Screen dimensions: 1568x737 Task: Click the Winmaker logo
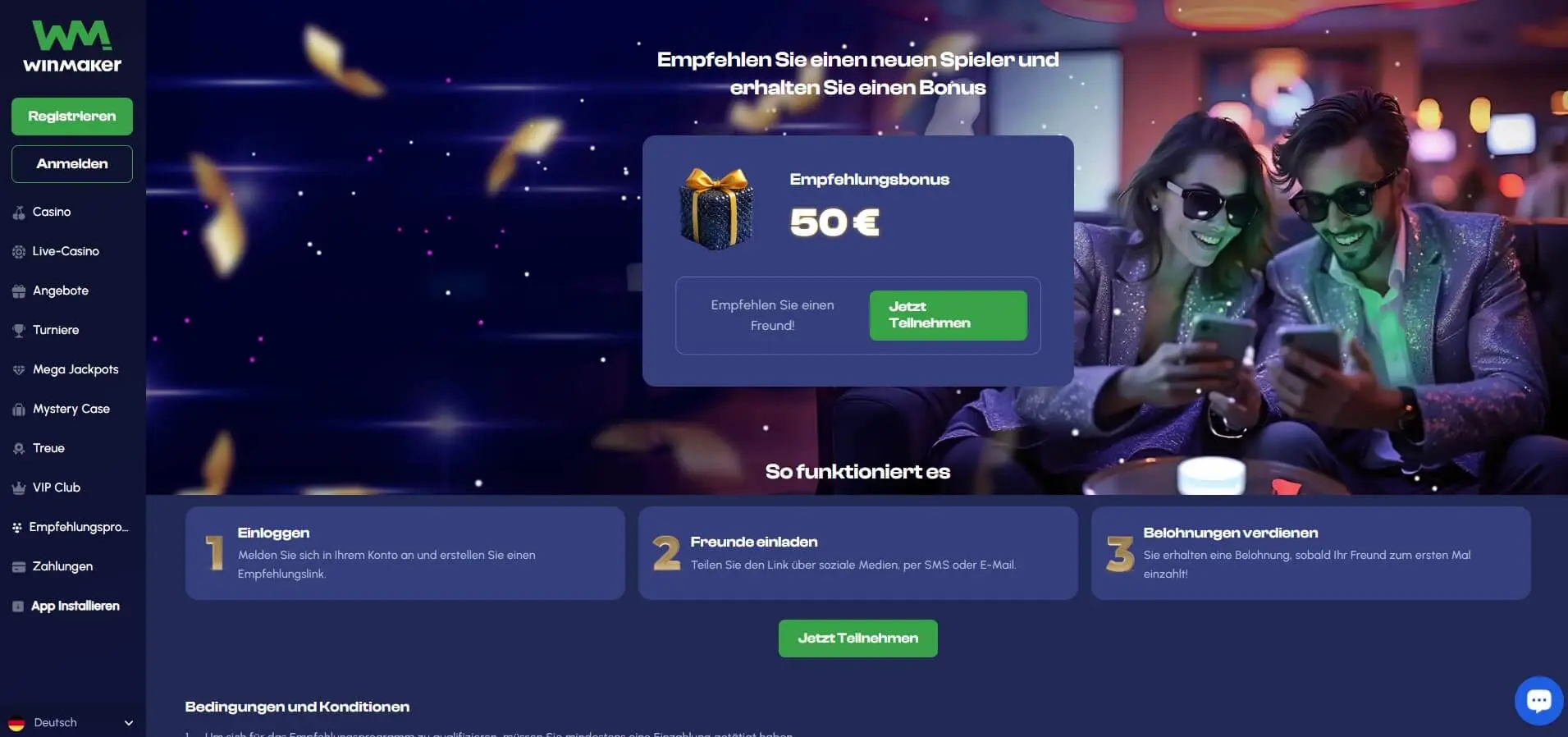(x=72, y=46)
